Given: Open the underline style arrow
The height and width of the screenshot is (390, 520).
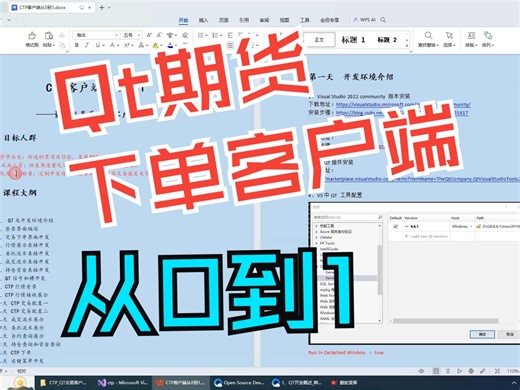Looking at the screenshot, I should 103,45.
